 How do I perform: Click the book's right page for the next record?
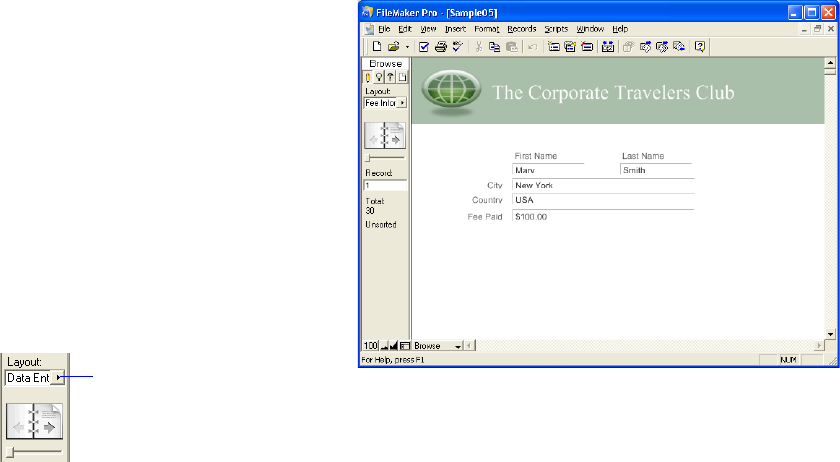[395, 136]
